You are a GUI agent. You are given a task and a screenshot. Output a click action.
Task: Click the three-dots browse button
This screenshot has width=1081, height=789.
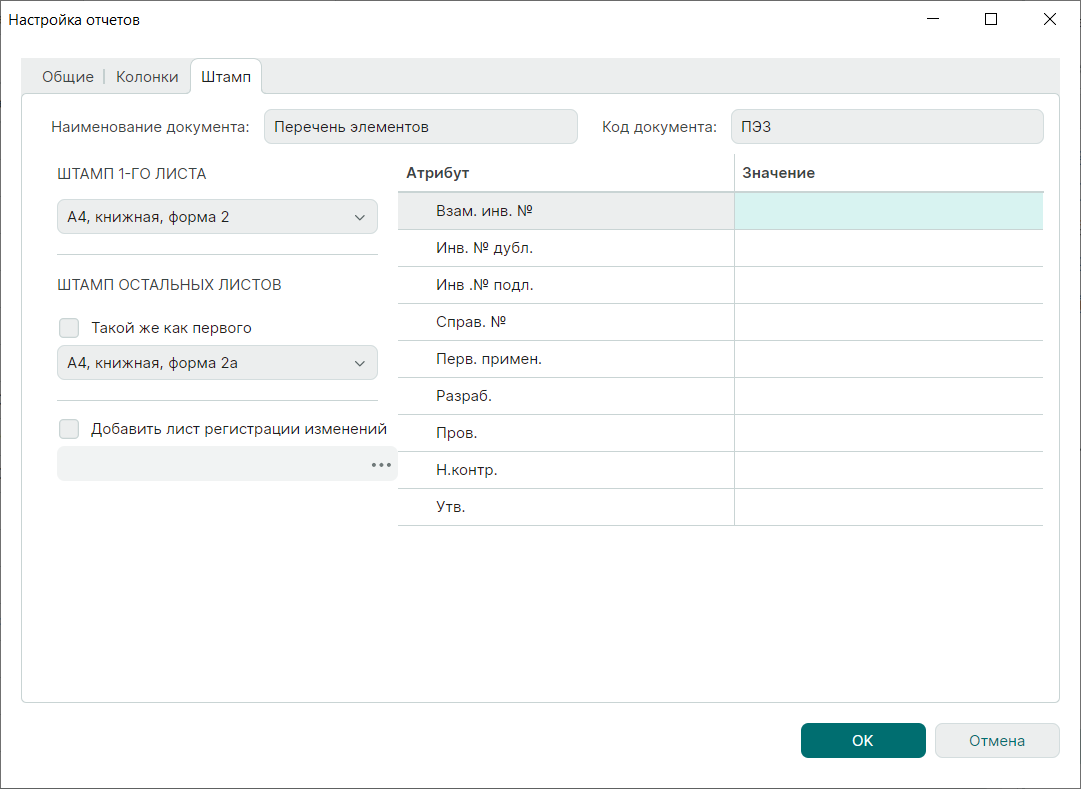[x=381, y=464]
